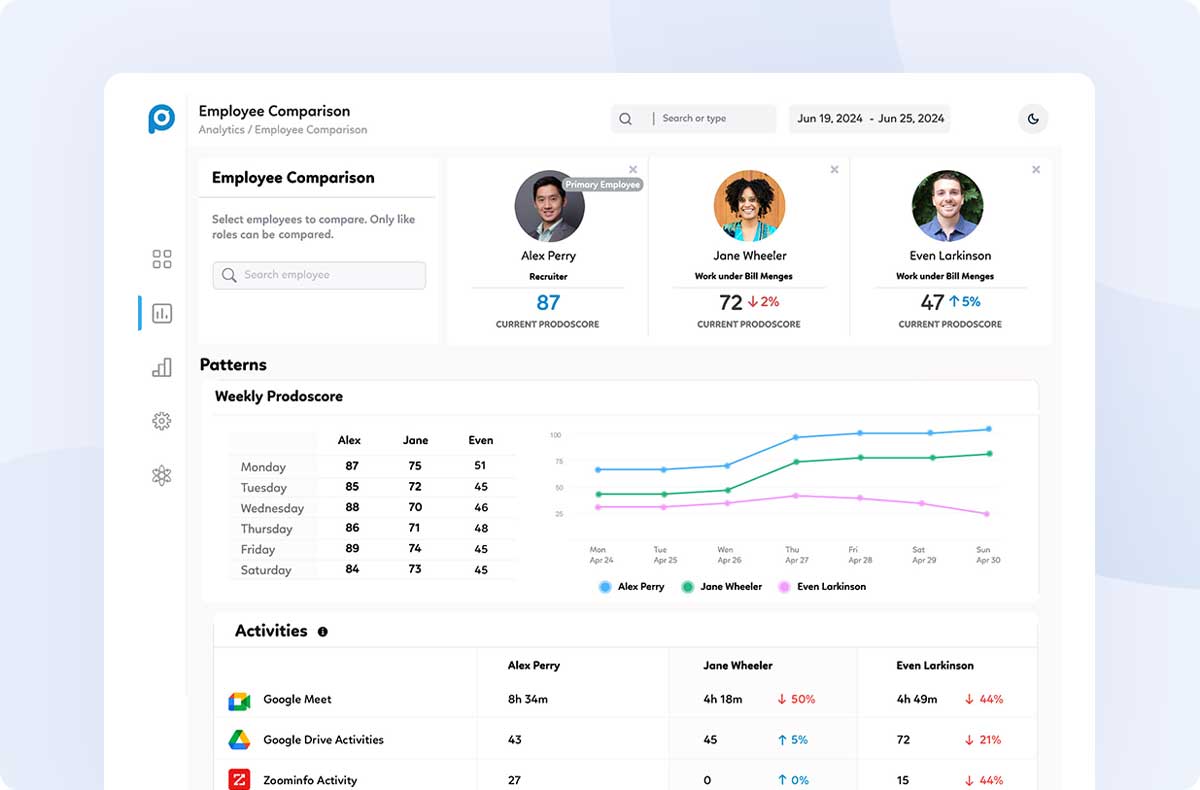Image resolution: width=1200 pixels, height=790 pixels.
Task: Click the Analytics breadcrumb link
Action: [x=221, y=130]
